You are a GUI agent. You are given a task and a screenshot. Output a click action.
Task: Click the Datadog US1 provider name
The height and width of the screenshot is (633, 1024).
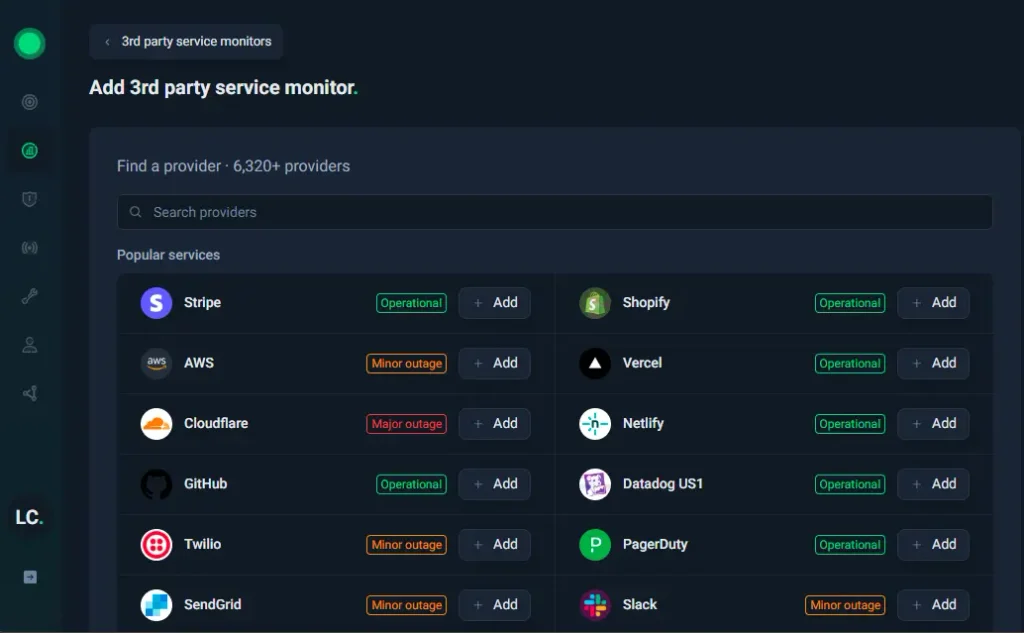point(663,484)
